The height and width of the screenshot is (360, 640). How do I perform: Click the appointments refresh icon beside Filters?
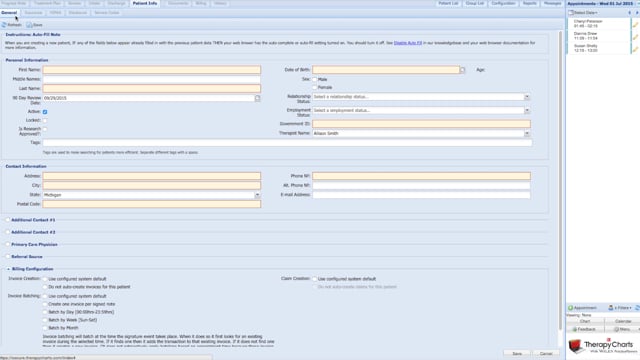click(637, 308)
